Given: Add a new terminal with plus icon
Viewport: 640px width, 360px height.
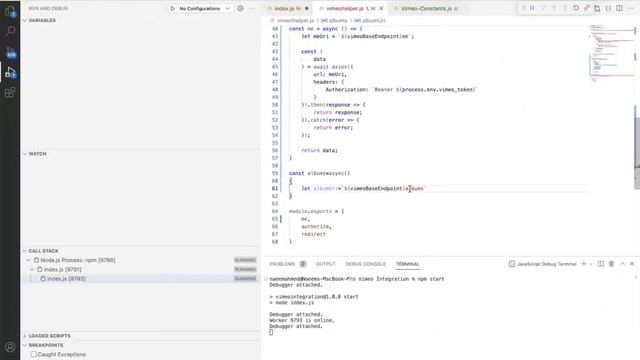Looking at the screenshot, I should (x=583, y=264).
